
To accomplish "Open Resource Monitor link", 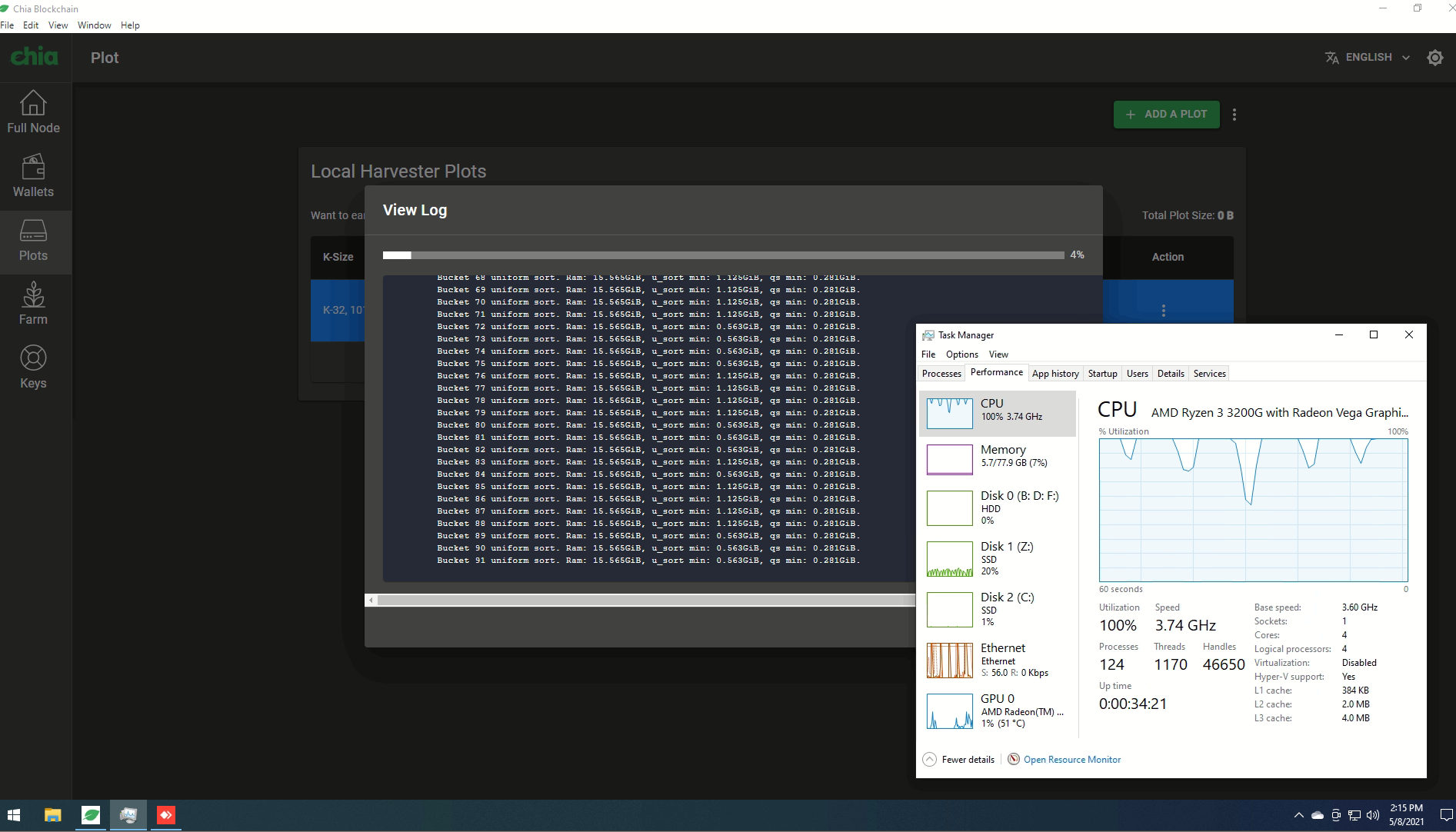I will (1071, 760).
